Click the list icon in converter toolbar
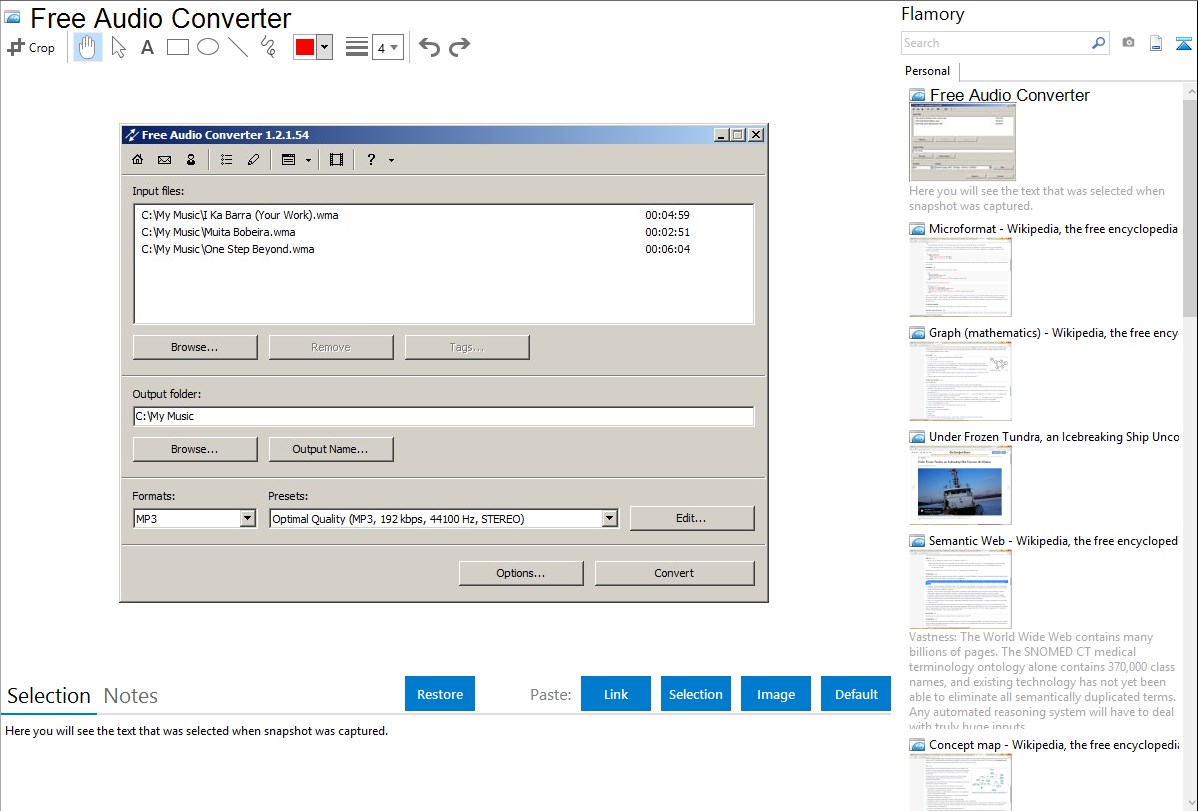The image size is (1198, 811). click(226, 160)
